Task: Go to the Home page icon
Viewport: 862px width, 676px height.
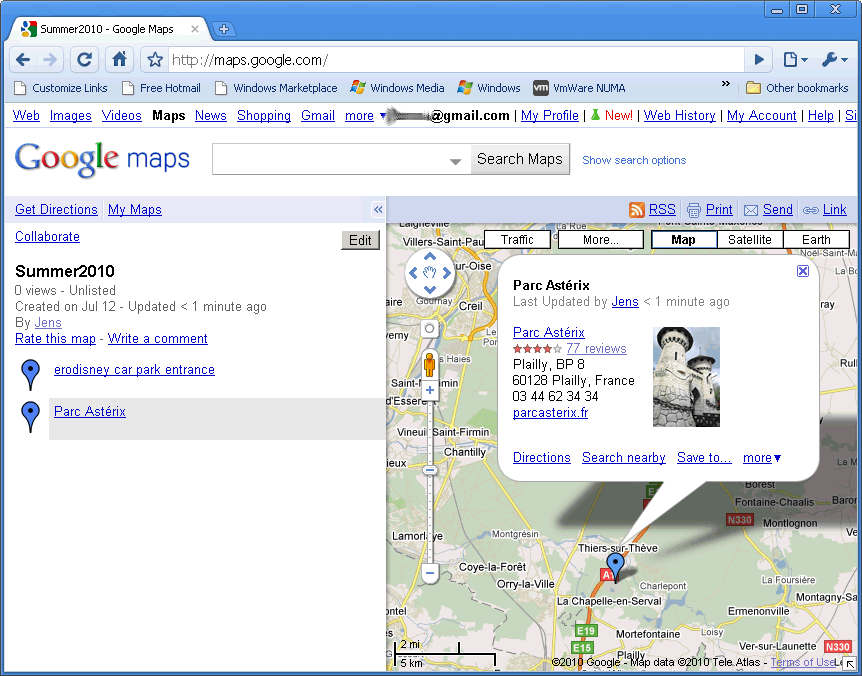Action: pos(119,59)
